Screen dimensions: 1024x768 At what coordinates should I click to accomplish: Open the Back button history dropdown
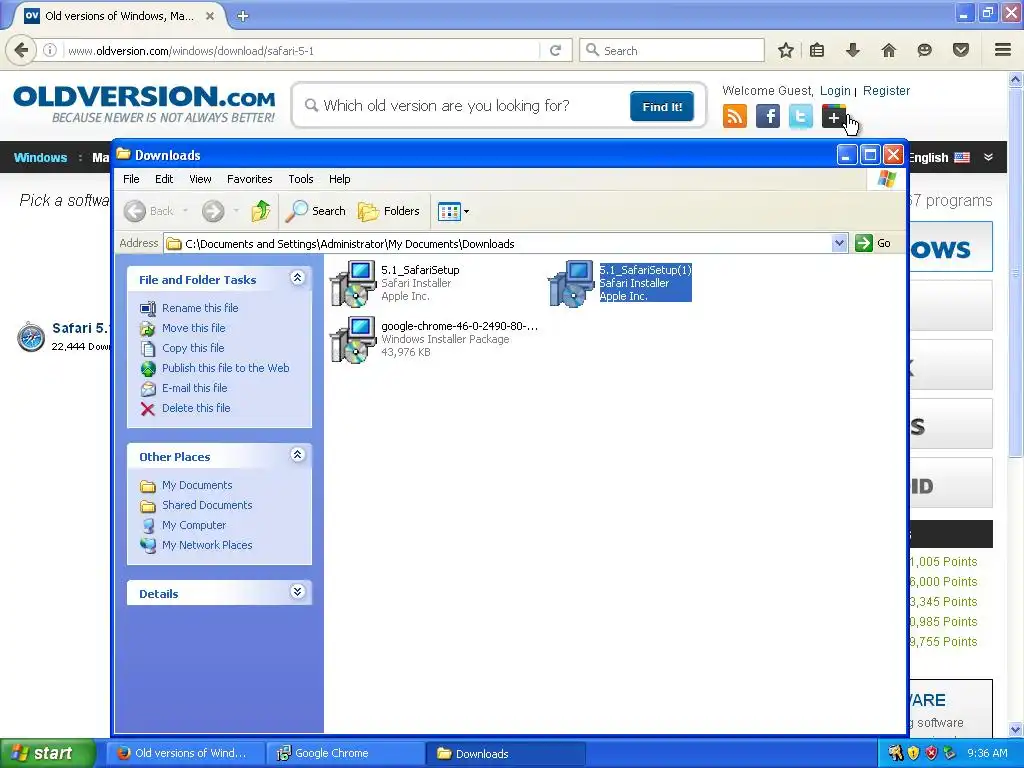(x=185, y=211)
